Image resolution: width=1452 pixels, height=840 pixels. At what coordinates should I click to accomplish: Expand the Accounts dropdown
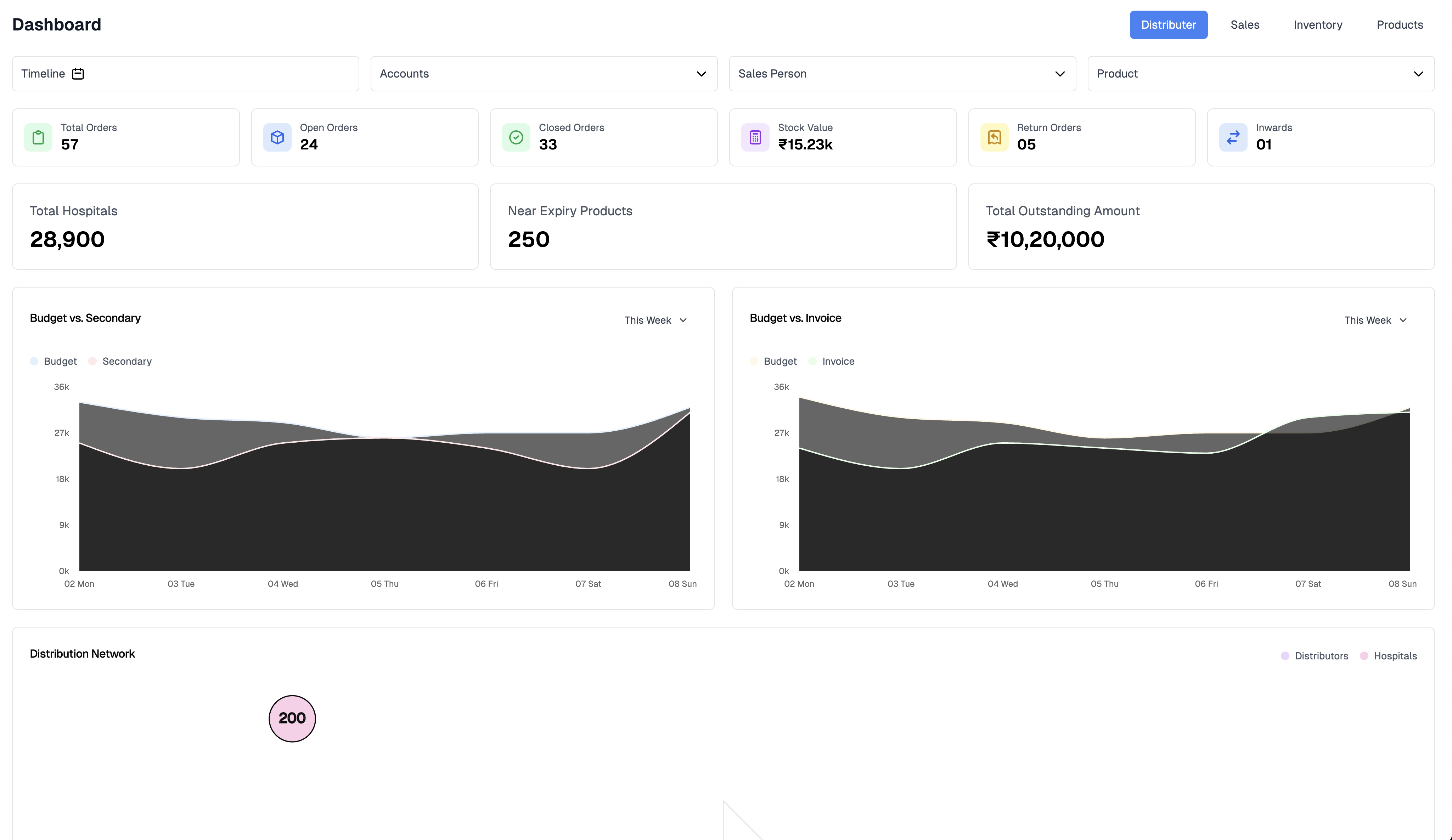(543, 74)
